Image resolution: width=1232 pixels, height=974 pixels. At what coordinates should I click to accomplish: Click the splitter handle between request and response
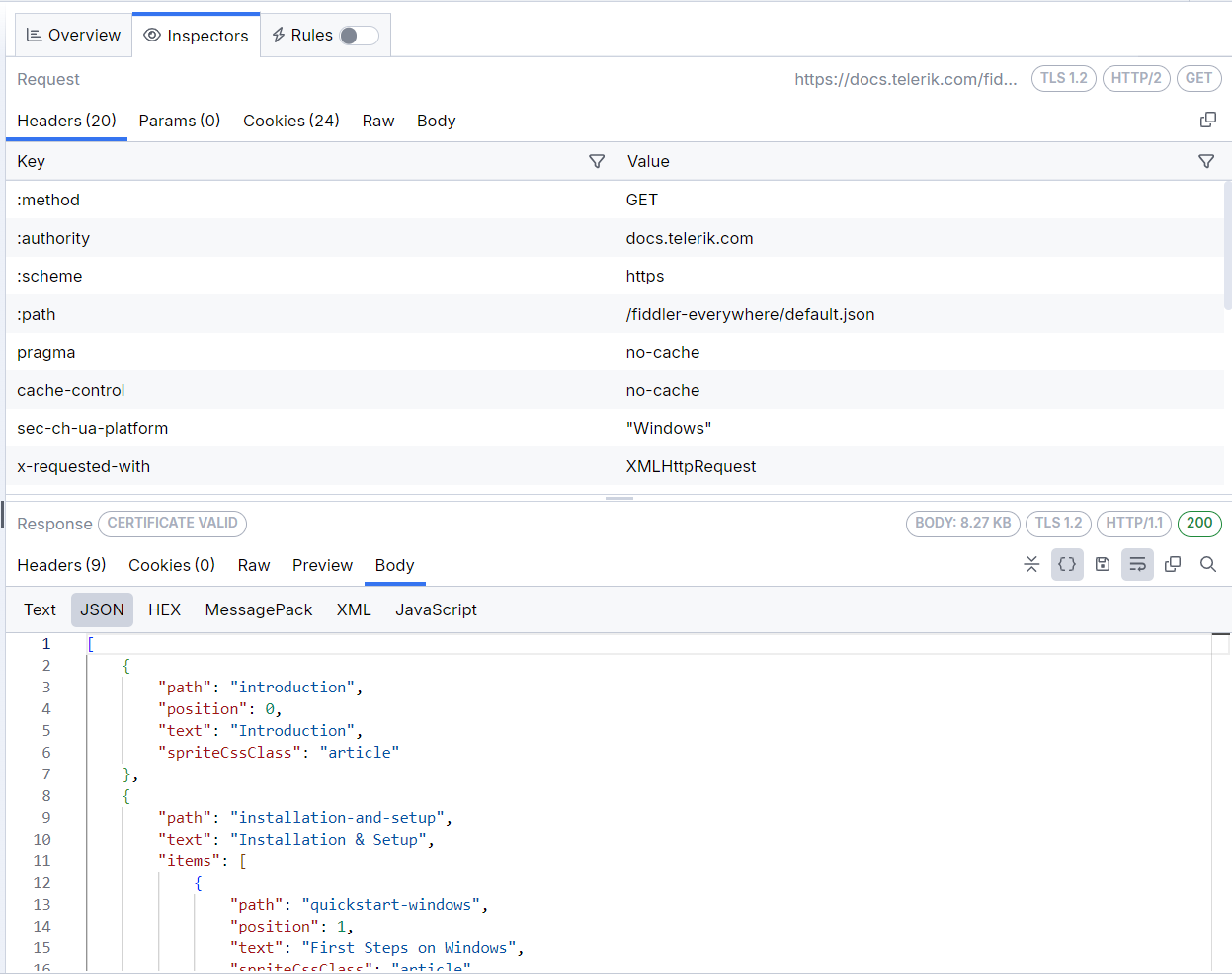click(x=618, y=498)
